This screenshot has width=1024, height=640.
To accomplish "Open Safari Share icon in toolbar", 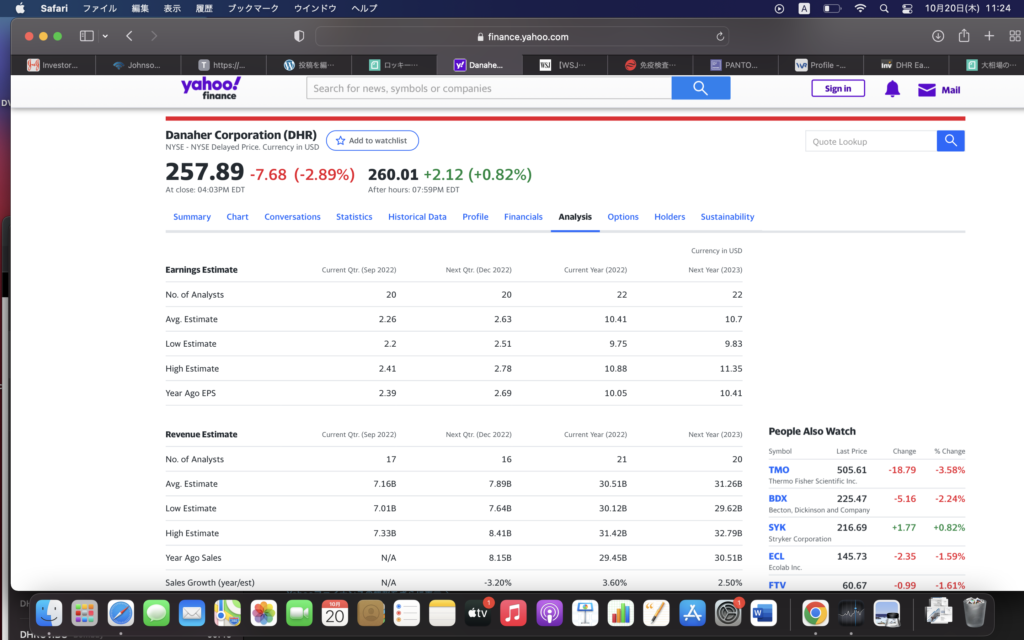I will tap(964, 36).
